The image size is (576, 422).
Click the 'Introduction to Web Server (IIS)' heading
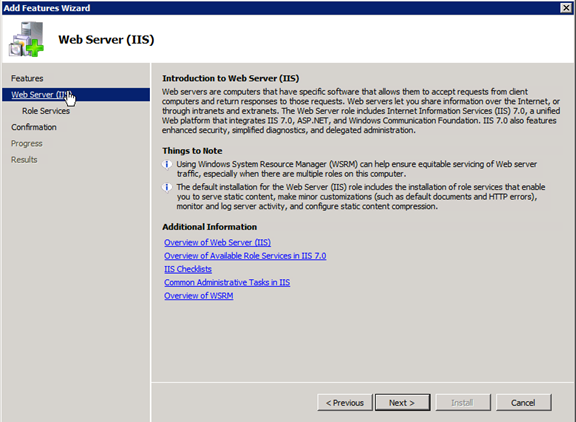pos(231,78)
